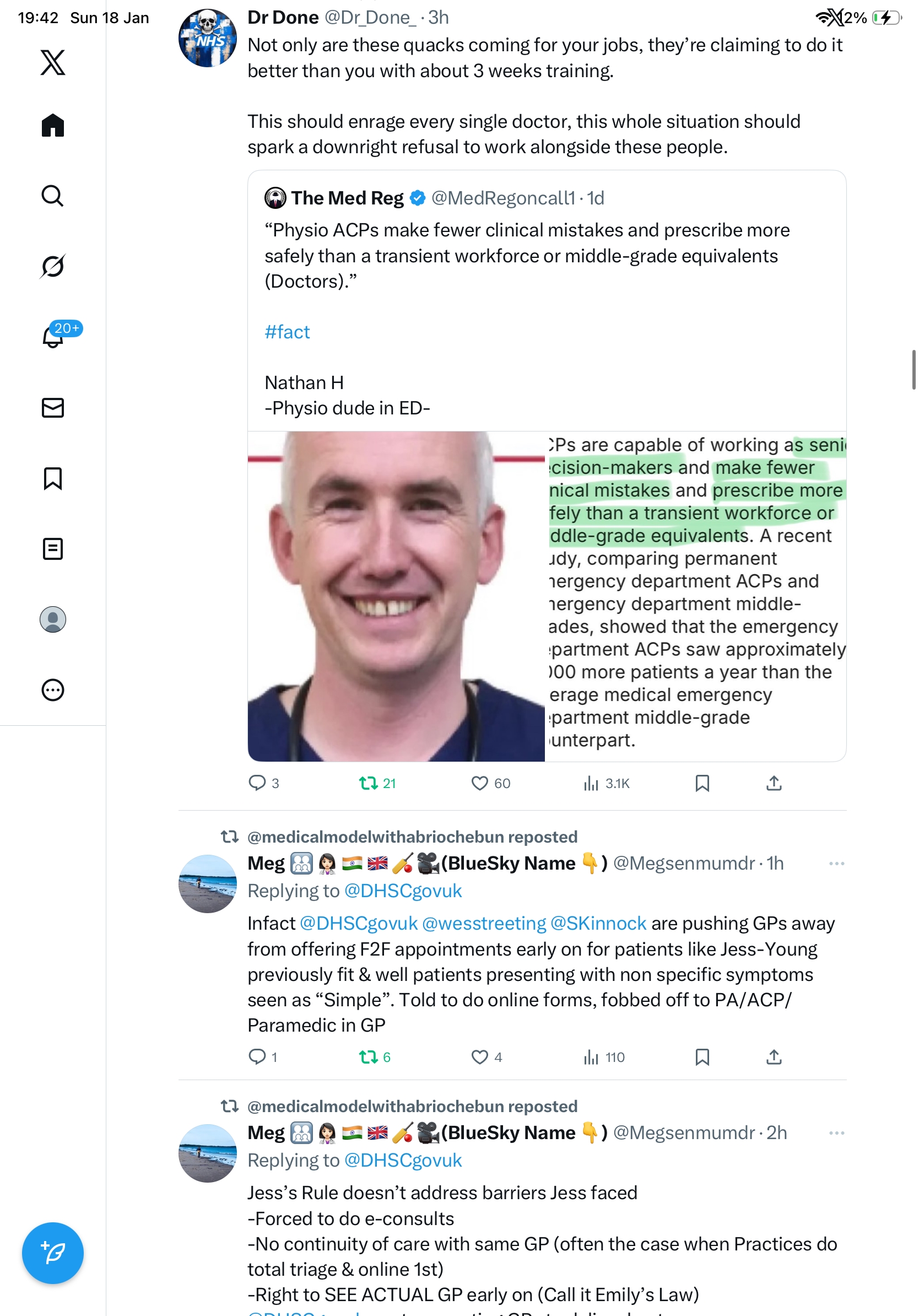
Task: Compose a new post with blue button
Action: tap(53, 1253)
